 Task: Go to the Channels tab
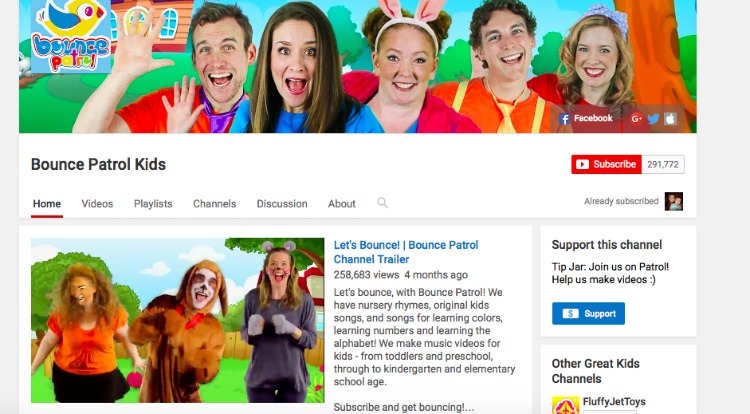(214, 203)
